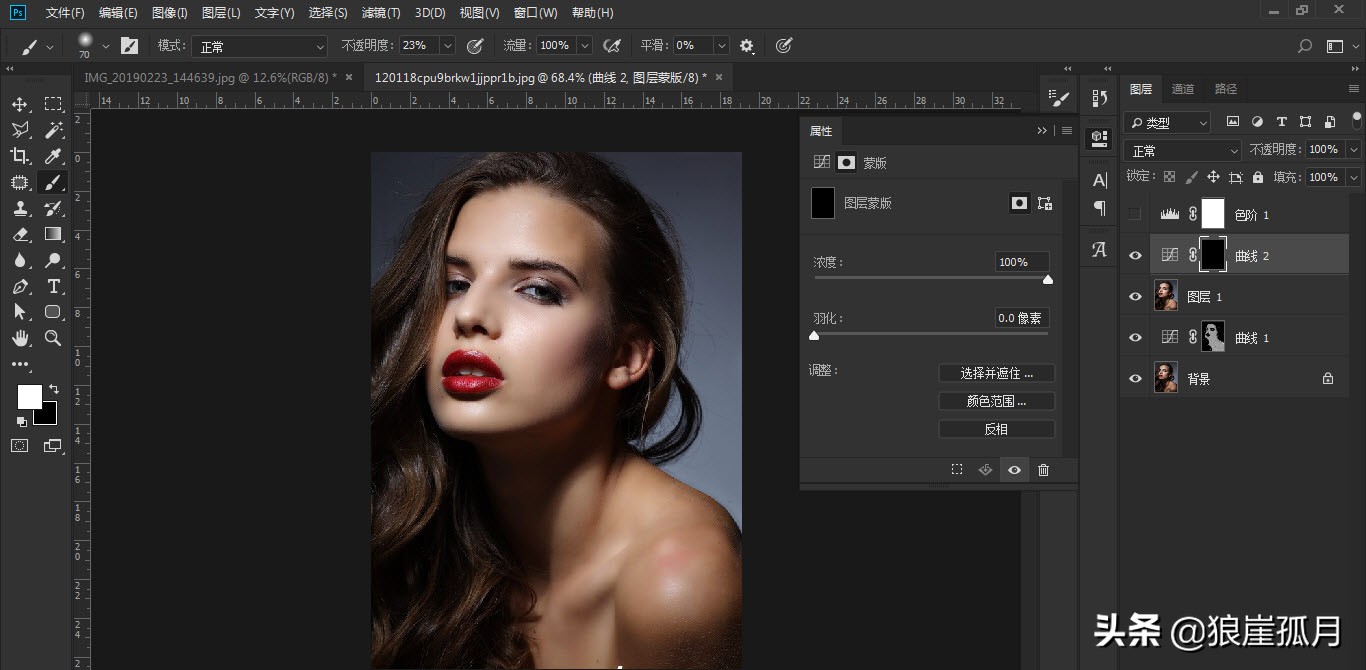The width and height of the screenshot is (1366, 670).
Task: Open Character panel icon in side dock
Action: click(x=1100, y=180)
